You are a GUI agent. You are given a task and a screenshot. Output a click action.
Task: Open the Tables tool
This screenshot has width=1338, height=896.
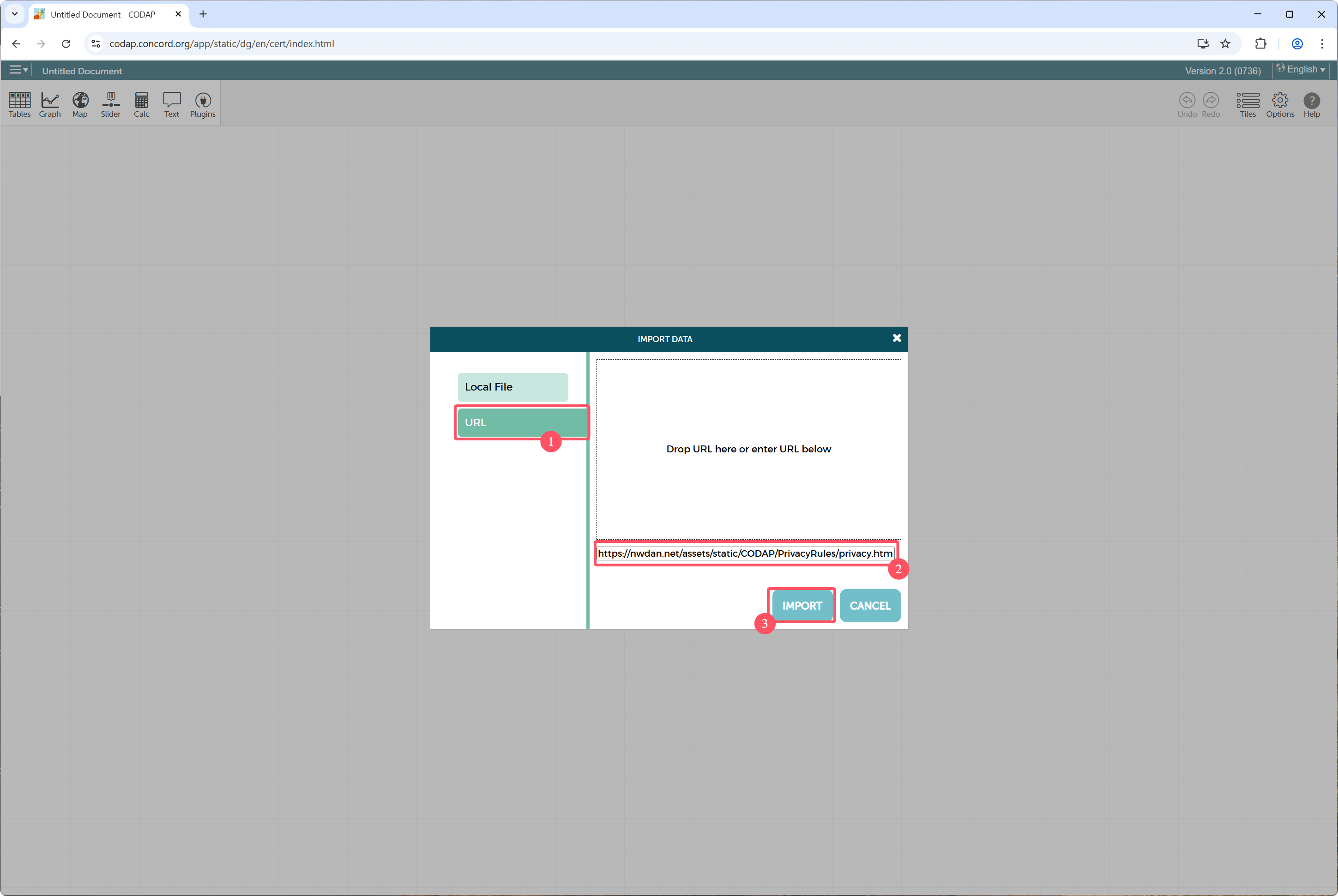(19, 105)
